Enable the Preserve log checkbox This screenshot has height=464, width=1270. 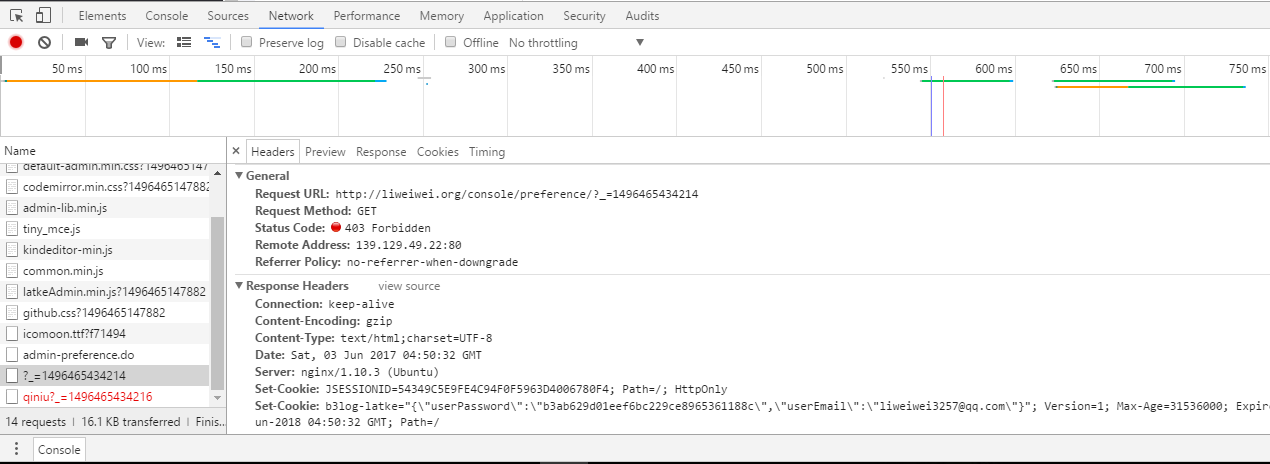247,42
